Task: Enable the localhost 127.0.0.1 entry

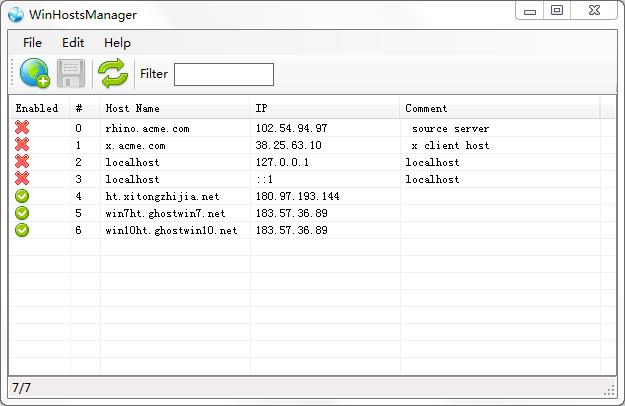Action: 22,162
